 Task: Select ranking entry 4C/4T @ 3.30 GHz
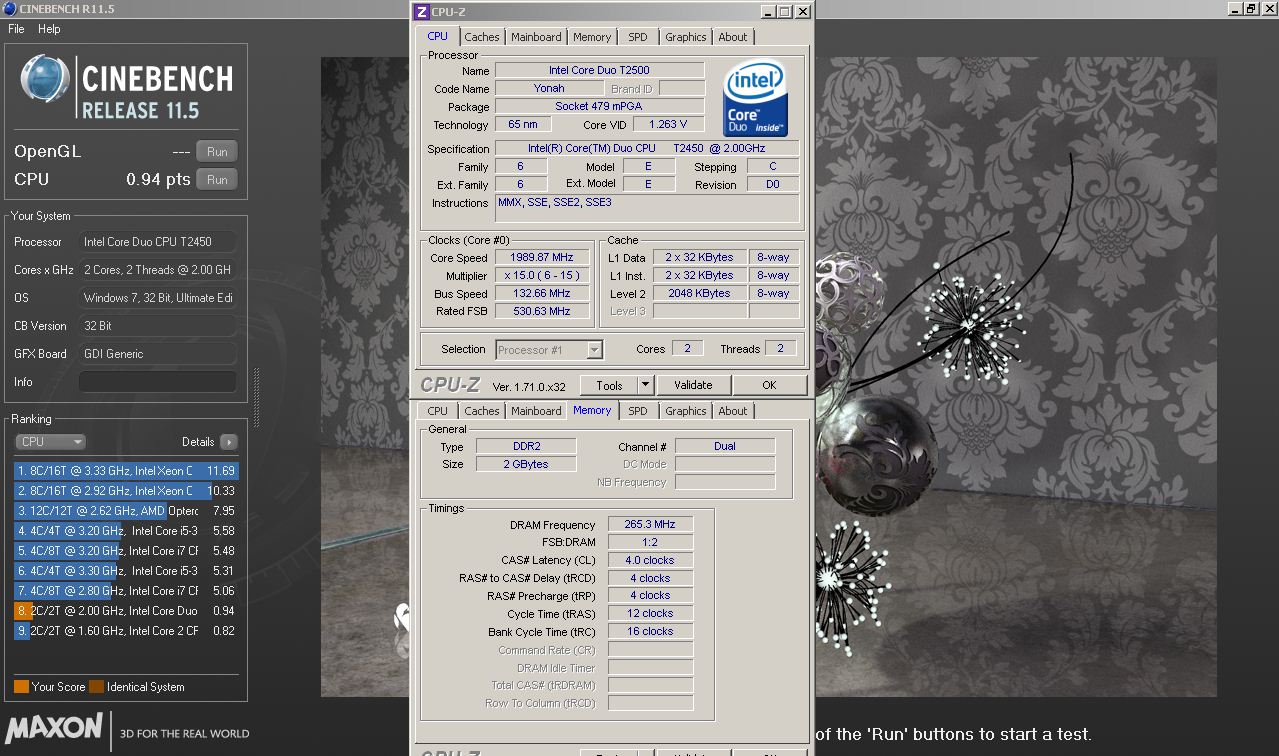(126, 571)
